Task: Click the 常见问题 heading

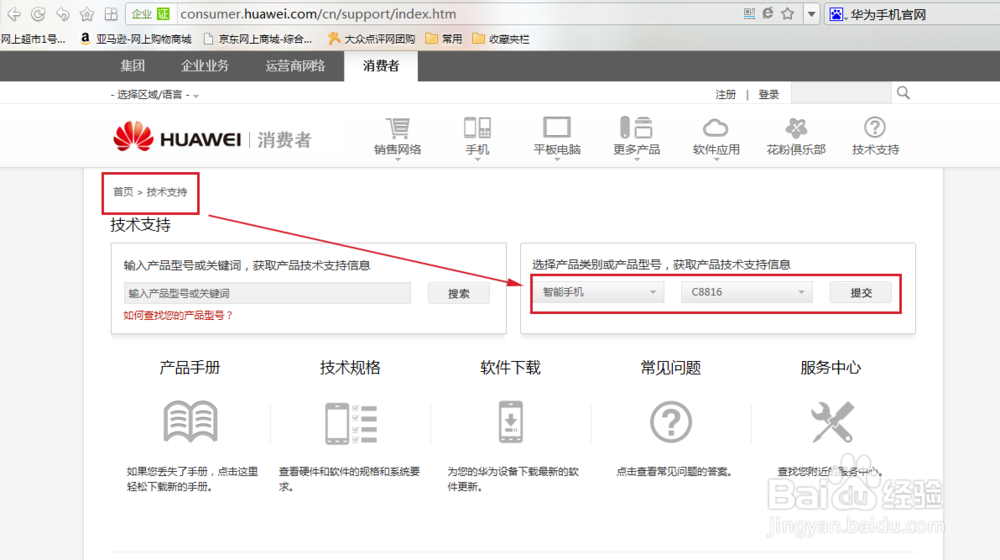Action: point(670,367)
